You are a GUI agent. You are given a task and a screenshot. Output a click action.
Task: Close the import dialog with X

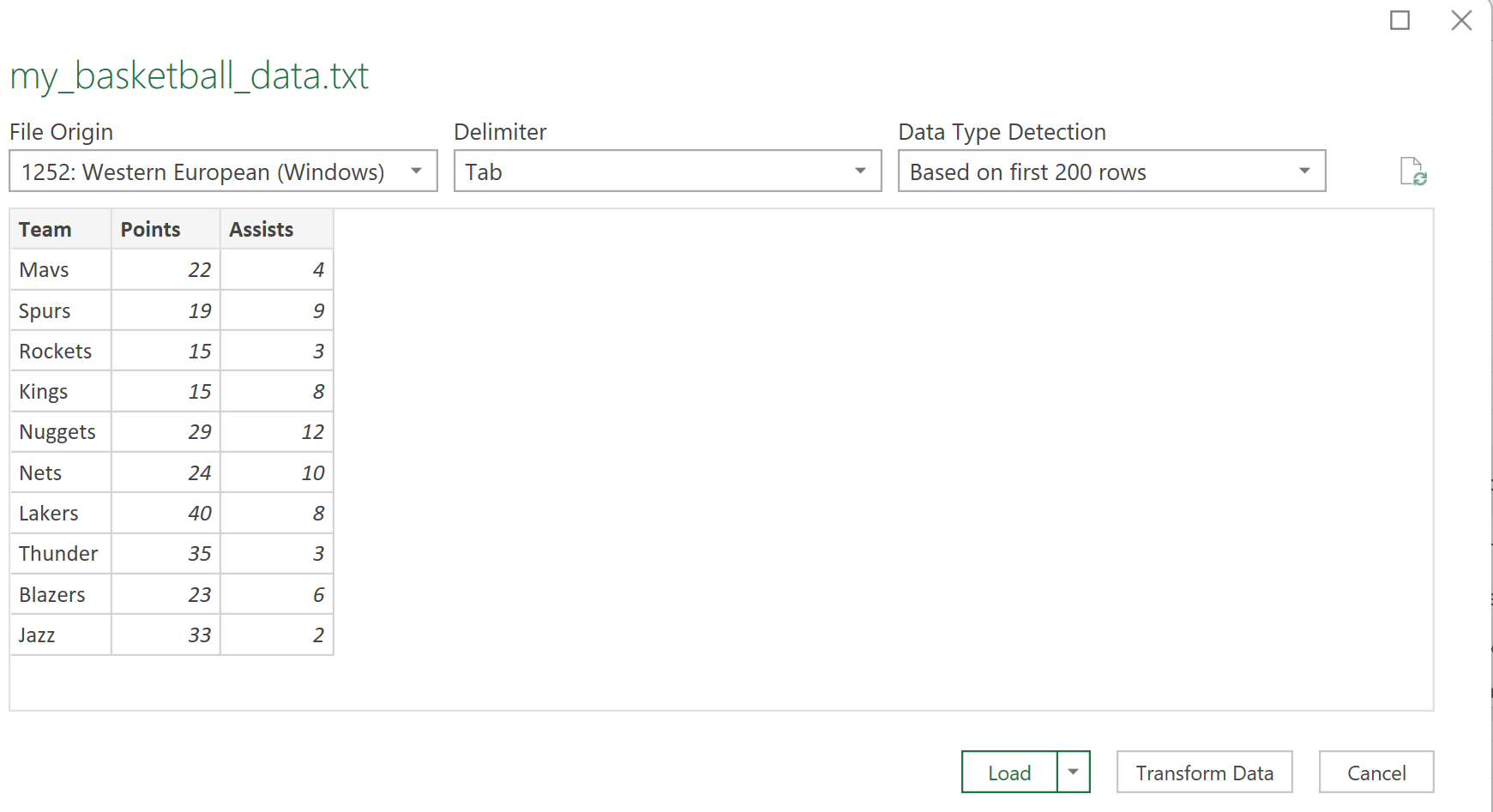1461,21
